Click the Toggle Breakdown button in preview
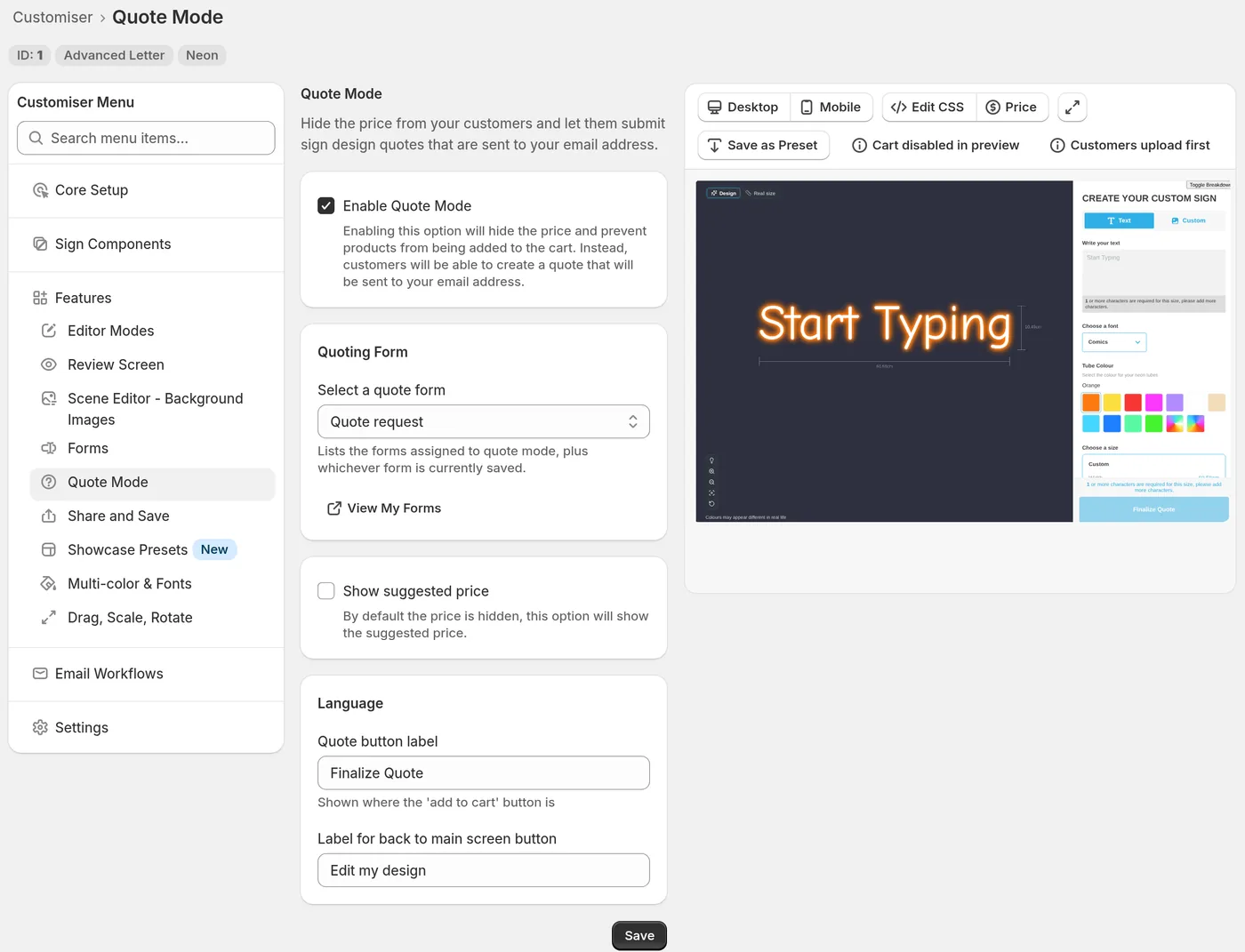Viewport: 1245px width, 952px height. click(1209, 185)
